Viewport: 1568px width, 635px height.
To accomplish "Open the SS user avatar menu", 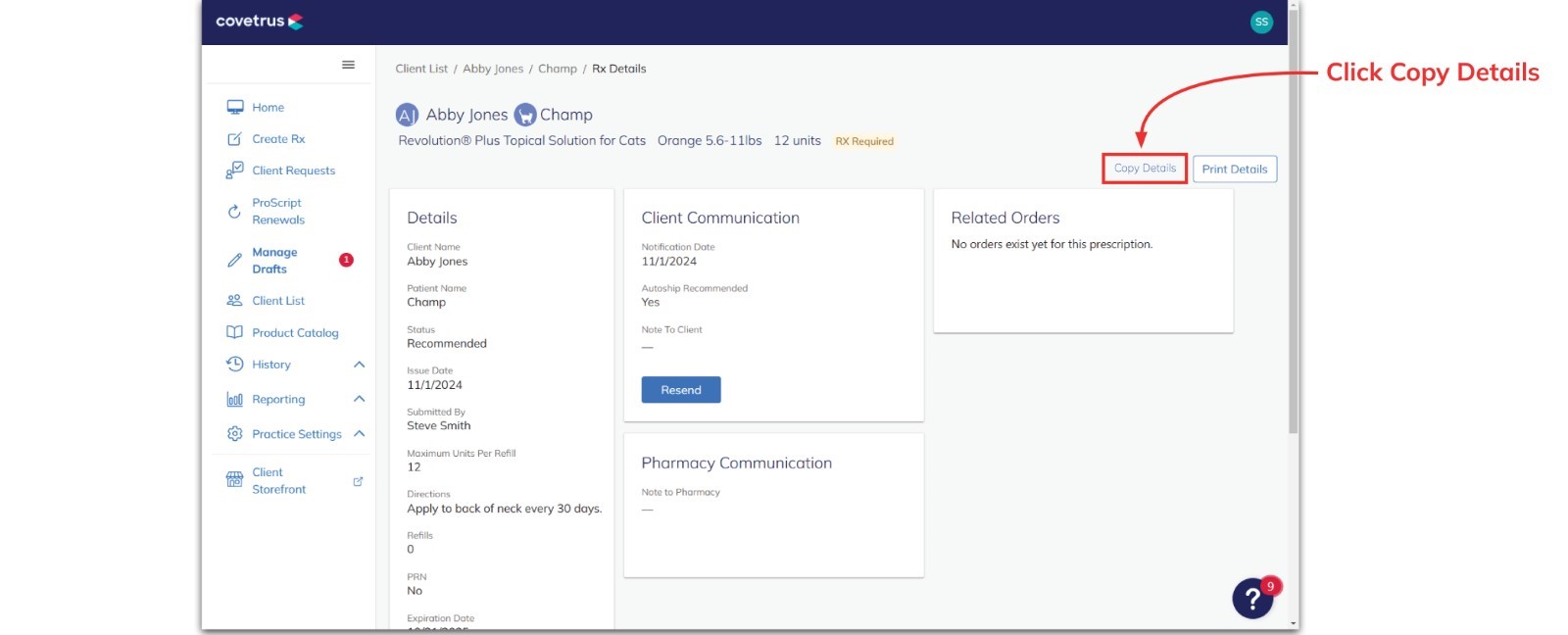I will (1261, 22).
